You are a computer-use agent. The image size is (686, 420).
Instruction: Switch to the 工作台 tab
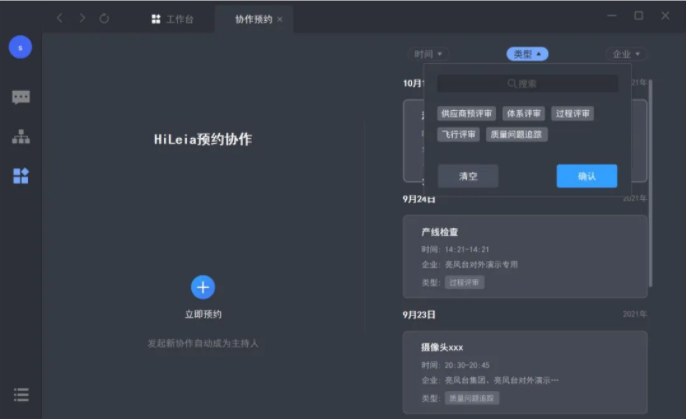point(172,19)
